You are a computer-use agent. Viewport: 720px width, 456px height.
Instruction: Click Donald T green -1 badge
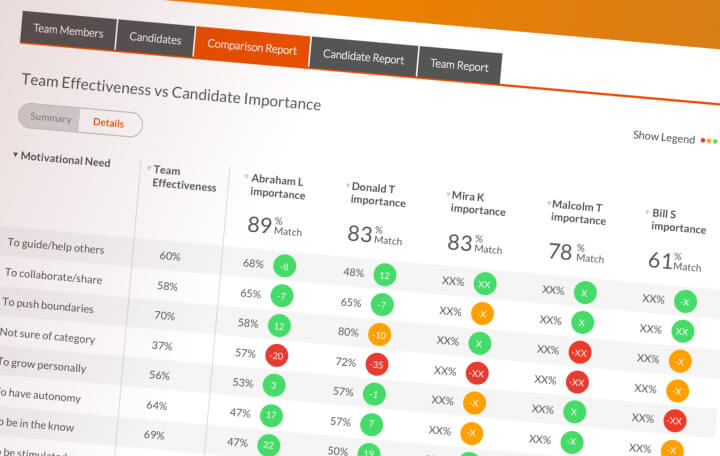click(x=374, y=394)
